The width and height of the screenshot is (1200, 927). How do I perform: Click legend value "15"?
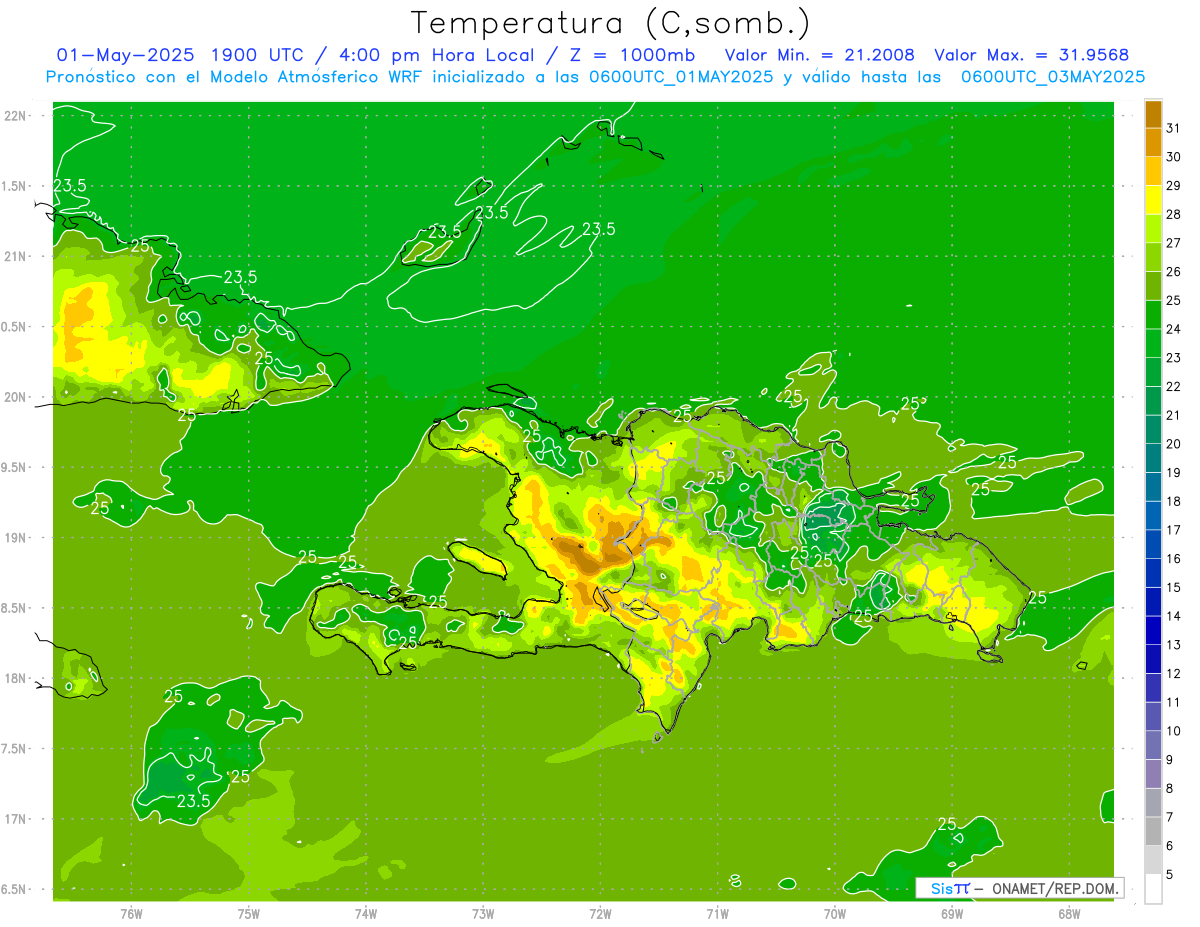1172,588
